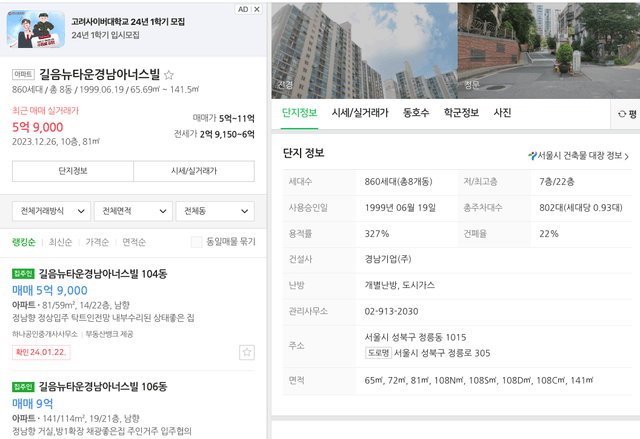Open the 고려사이버대학교 ad illustration
The image size is (640, 439).
[36, 29]
